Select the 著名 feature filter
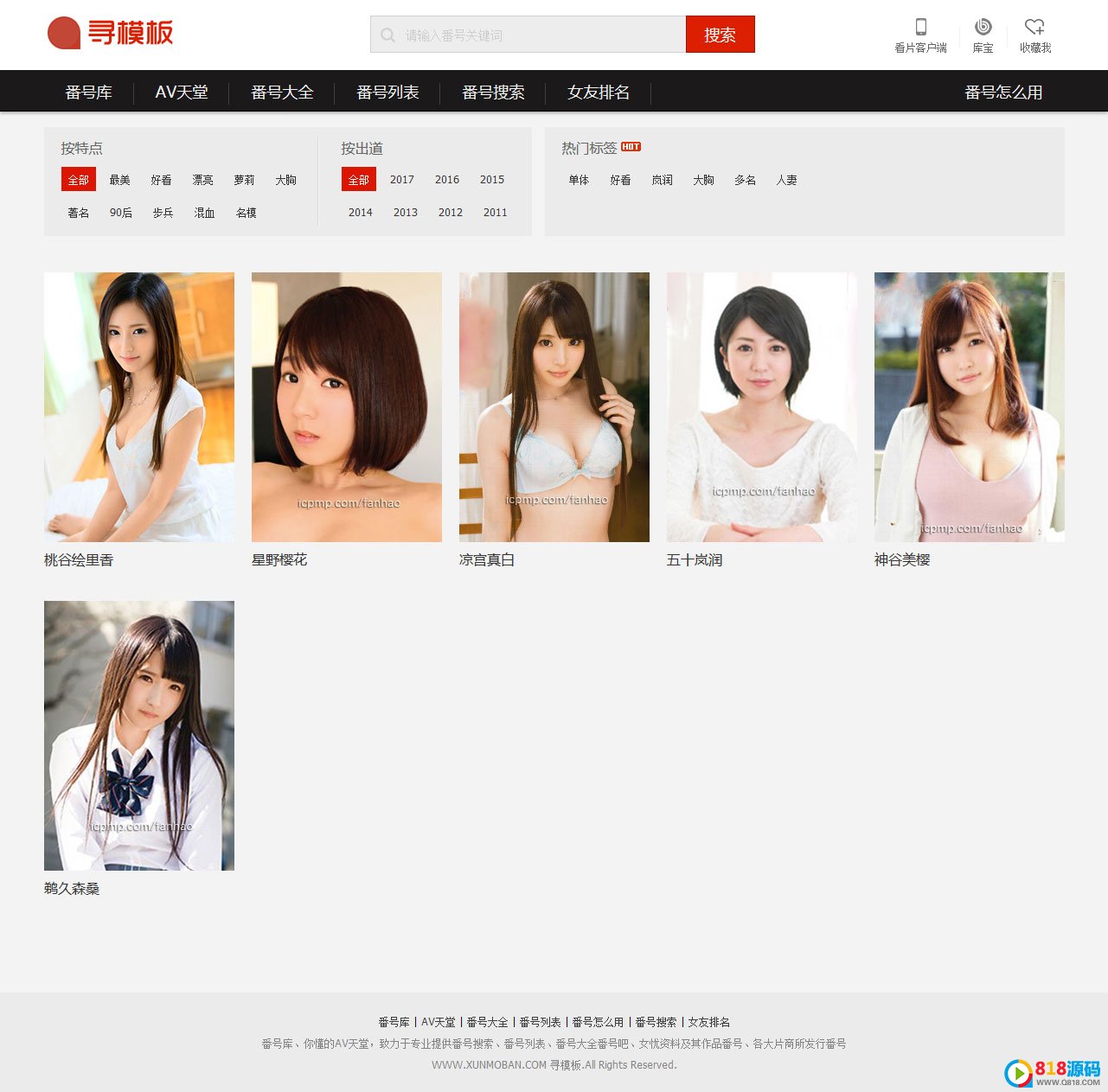 tap(79, 213)
